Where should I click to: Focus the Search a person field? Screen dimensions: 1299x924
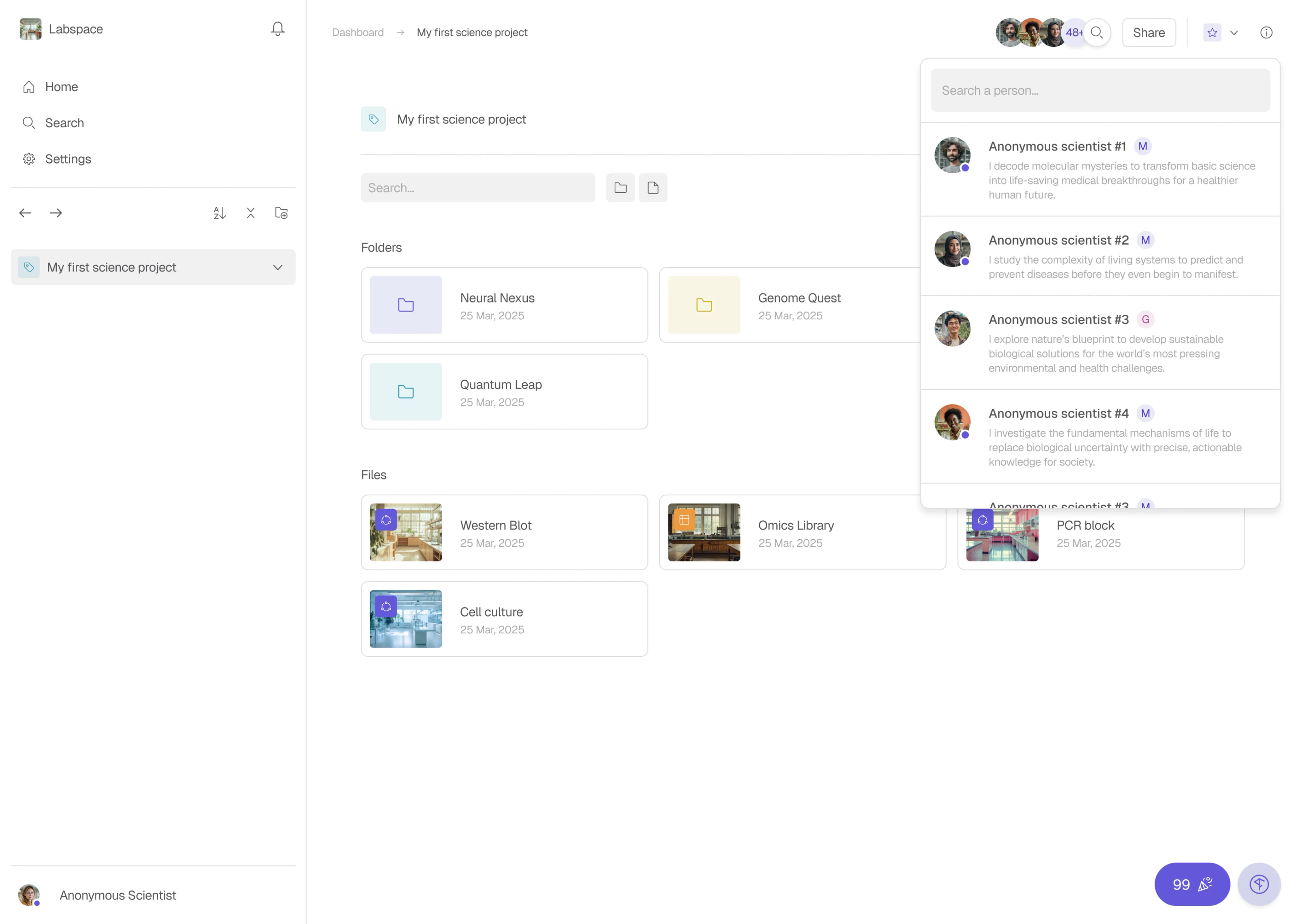(x=1100, y=90)
